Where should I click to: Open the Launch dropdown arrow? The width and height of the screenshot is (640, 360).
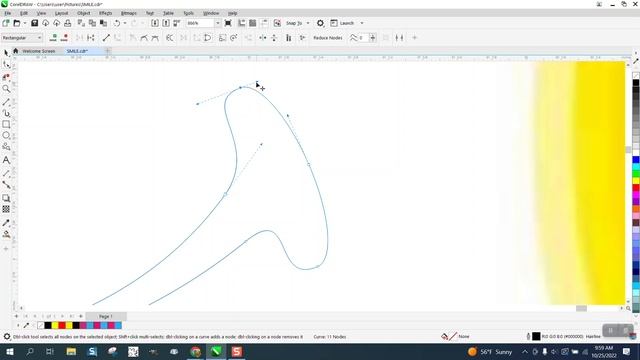362,23
